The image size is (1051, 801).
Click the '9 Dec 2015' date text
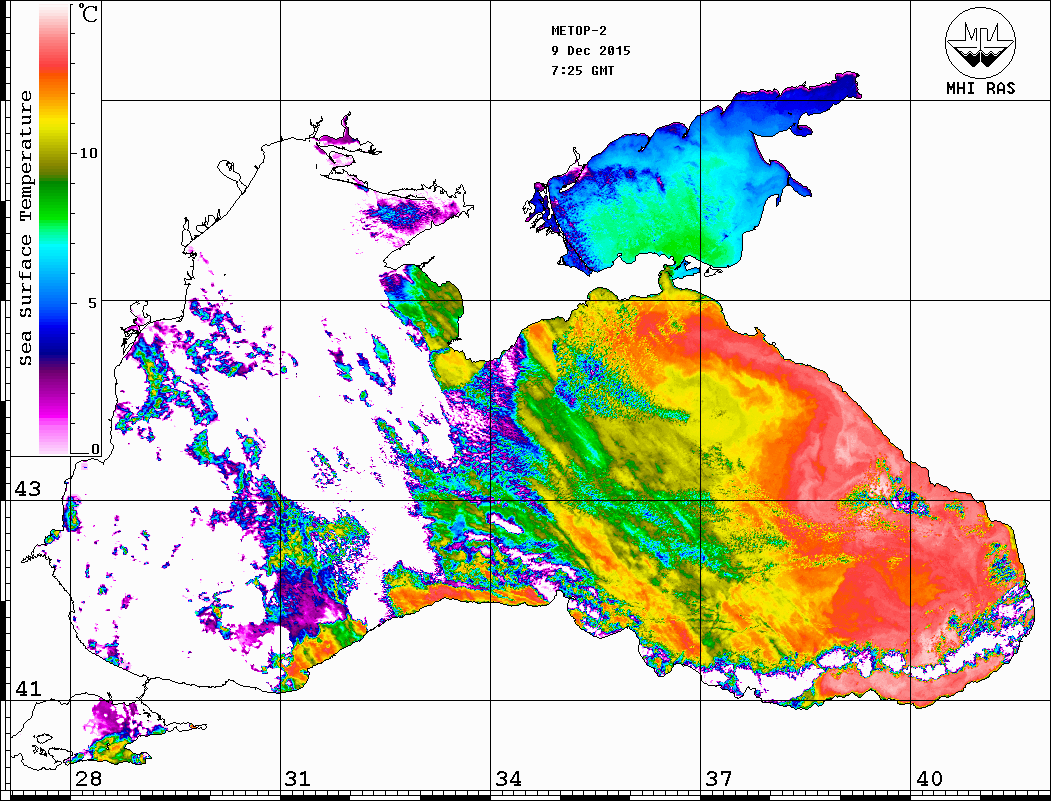591,51
